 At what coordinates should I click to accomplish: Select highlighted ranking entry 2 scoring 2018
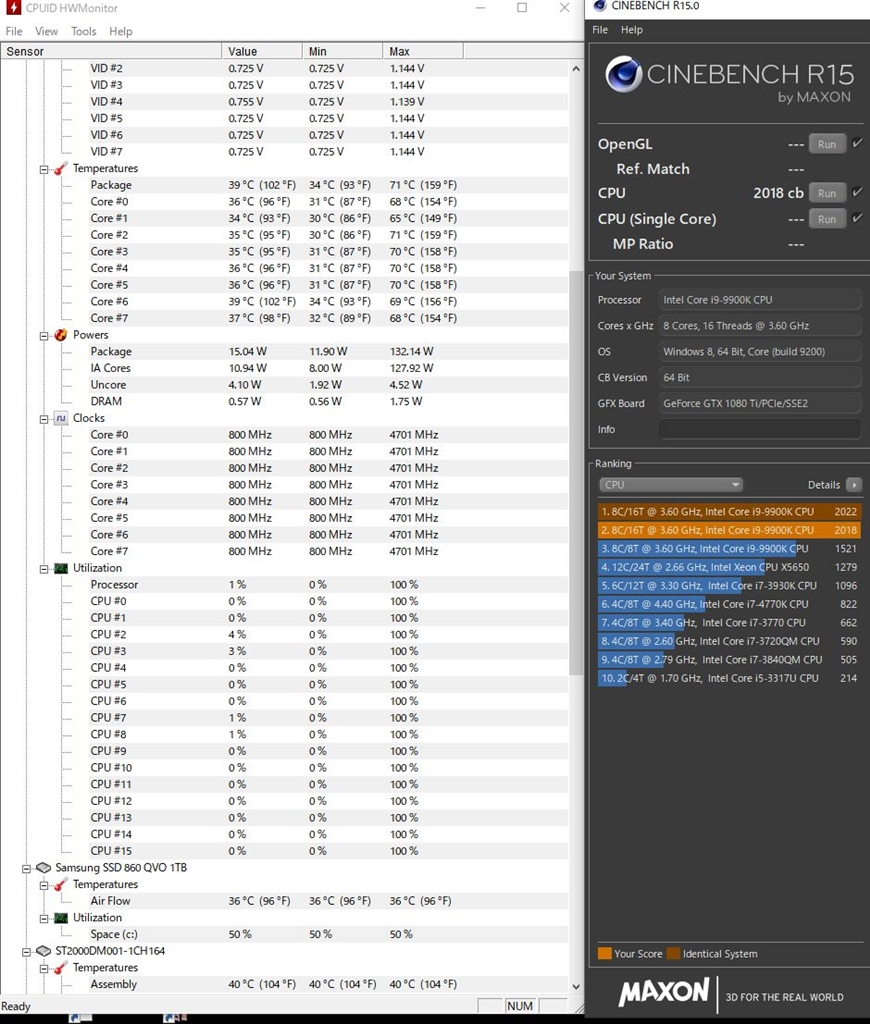(729, 530)
